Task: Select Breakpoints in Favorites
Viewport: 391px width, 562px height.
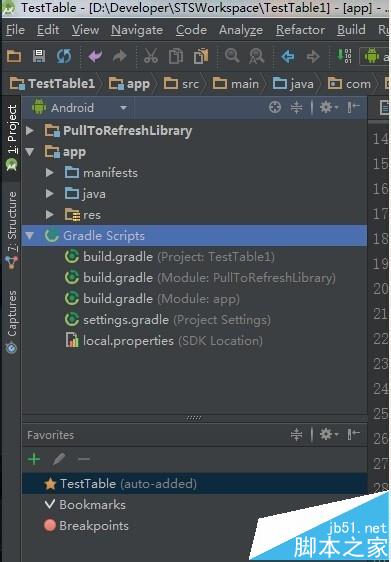Action: [x=86, y=526]
